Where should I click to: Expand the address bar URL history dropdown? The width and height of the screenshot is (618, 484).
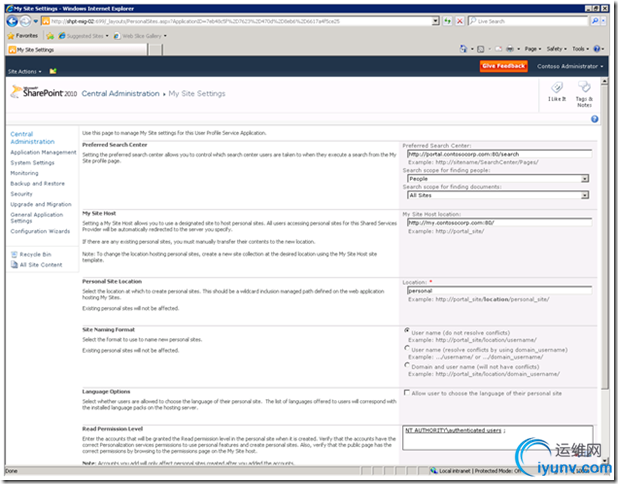pos(436,21)
